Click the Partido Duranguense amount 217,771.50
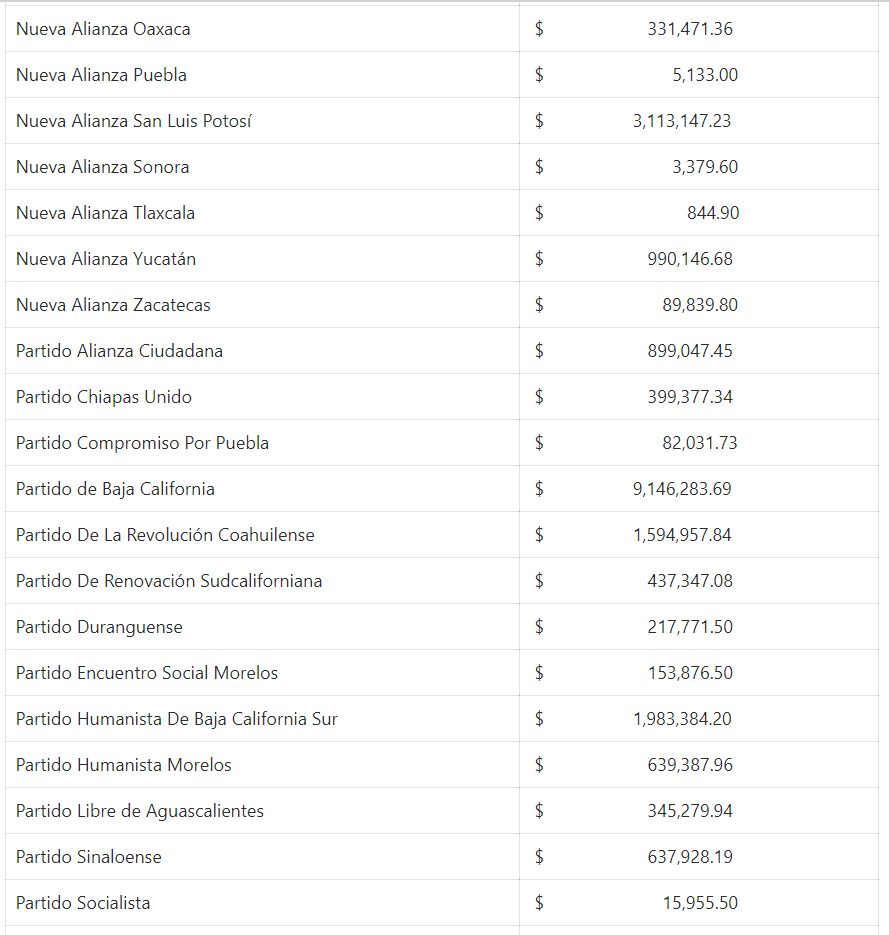 689,627
